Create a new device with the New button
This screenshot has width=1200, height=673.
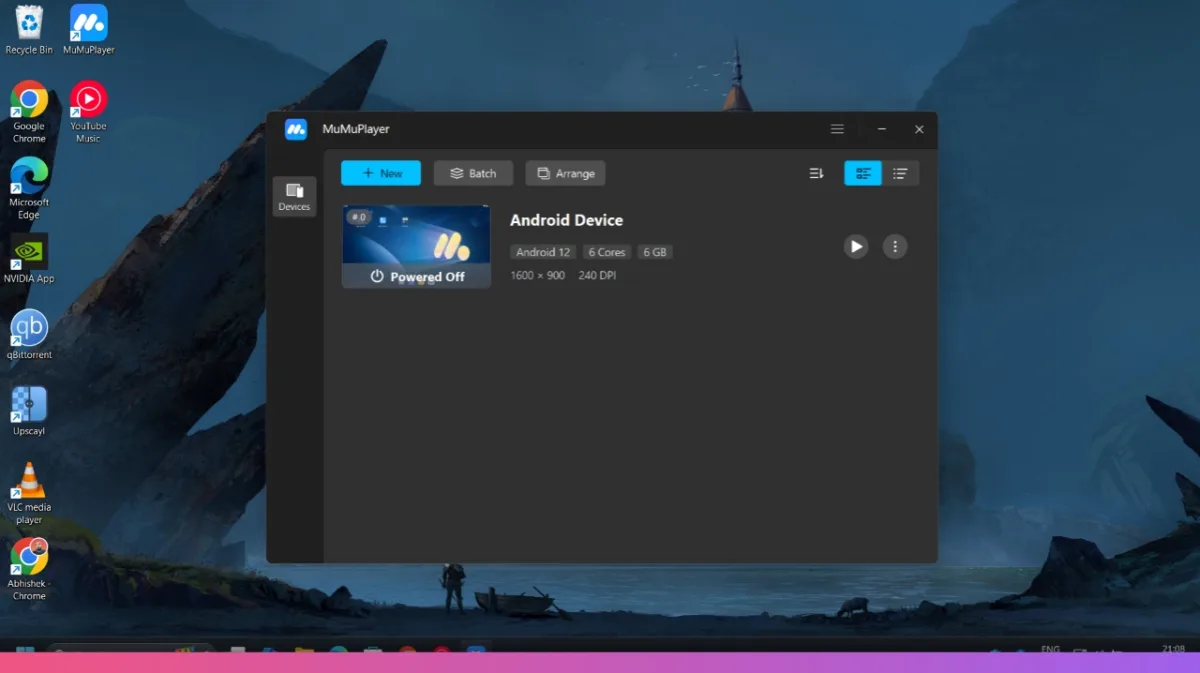[381, 173]
